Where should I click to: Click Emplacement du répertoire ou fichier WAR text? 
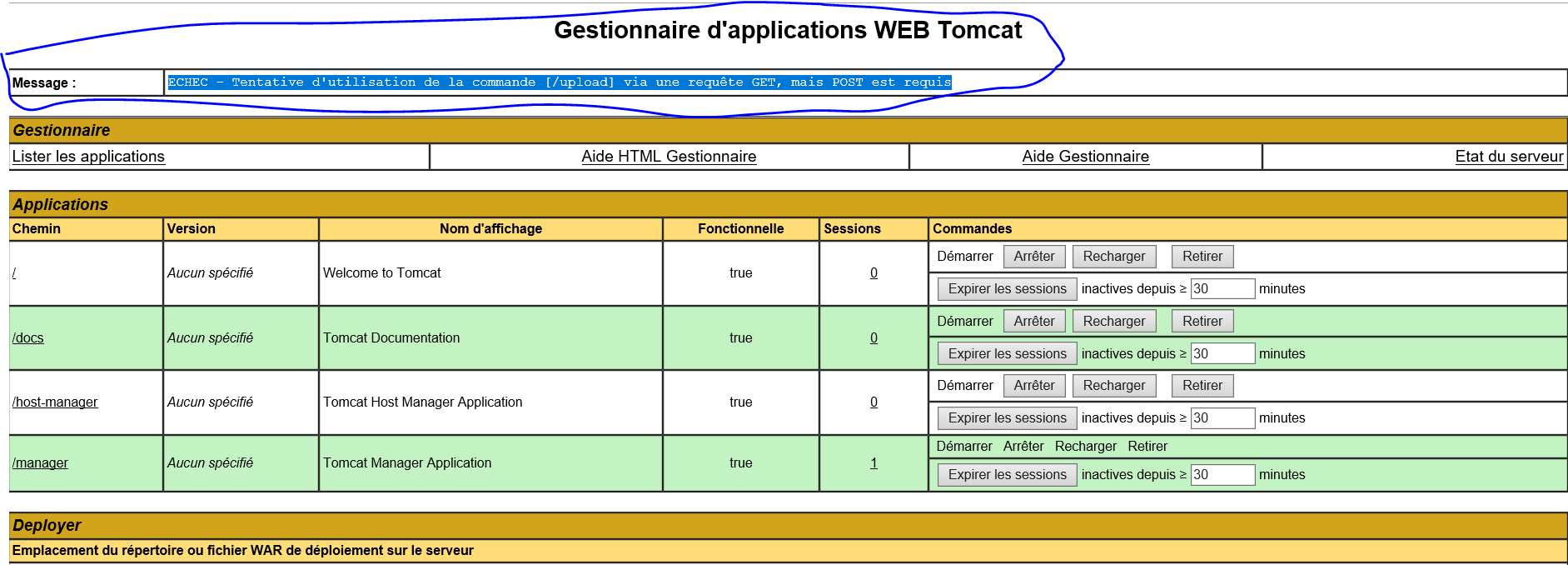pos(242,551)
